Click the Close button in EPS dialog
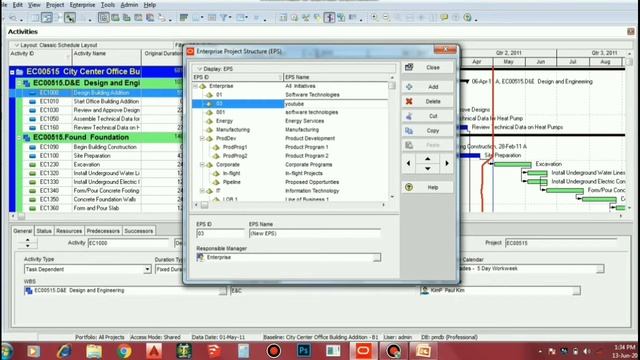The image size is (640, 360). pos(427,67)
